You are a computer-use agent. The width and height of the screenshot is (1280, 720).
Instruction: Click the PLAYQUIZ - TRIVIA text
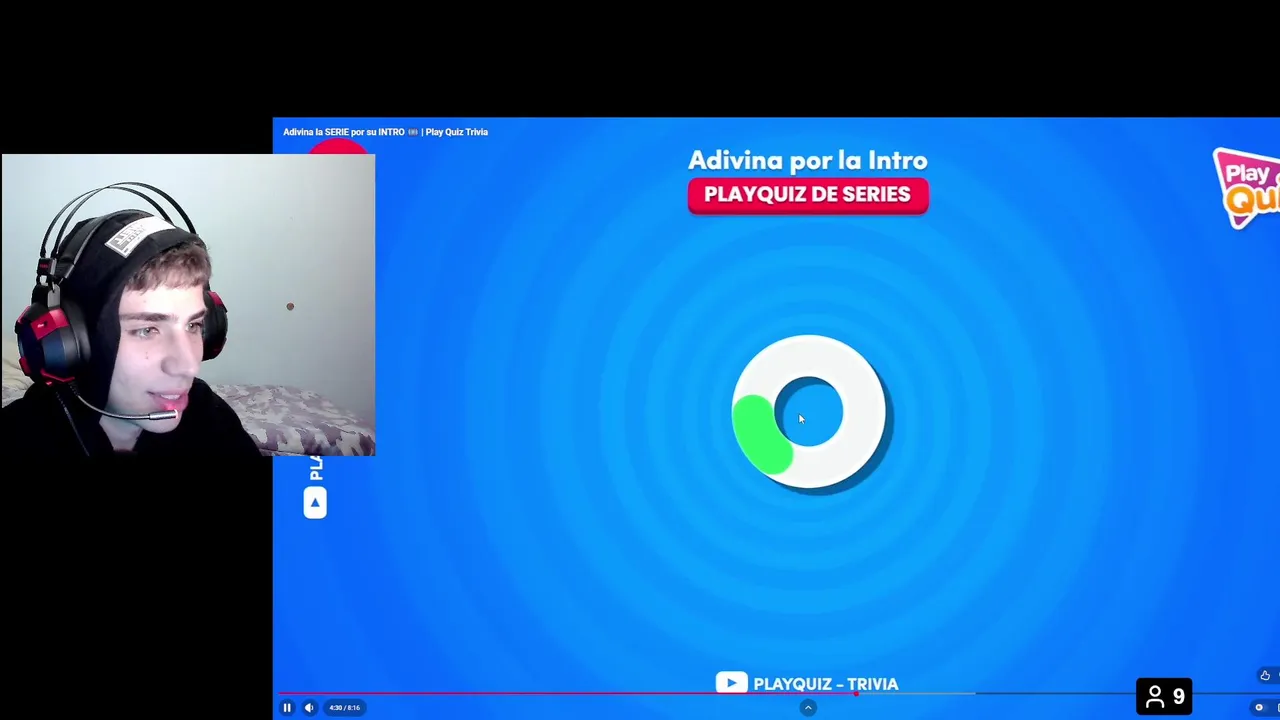coord(826,684)
